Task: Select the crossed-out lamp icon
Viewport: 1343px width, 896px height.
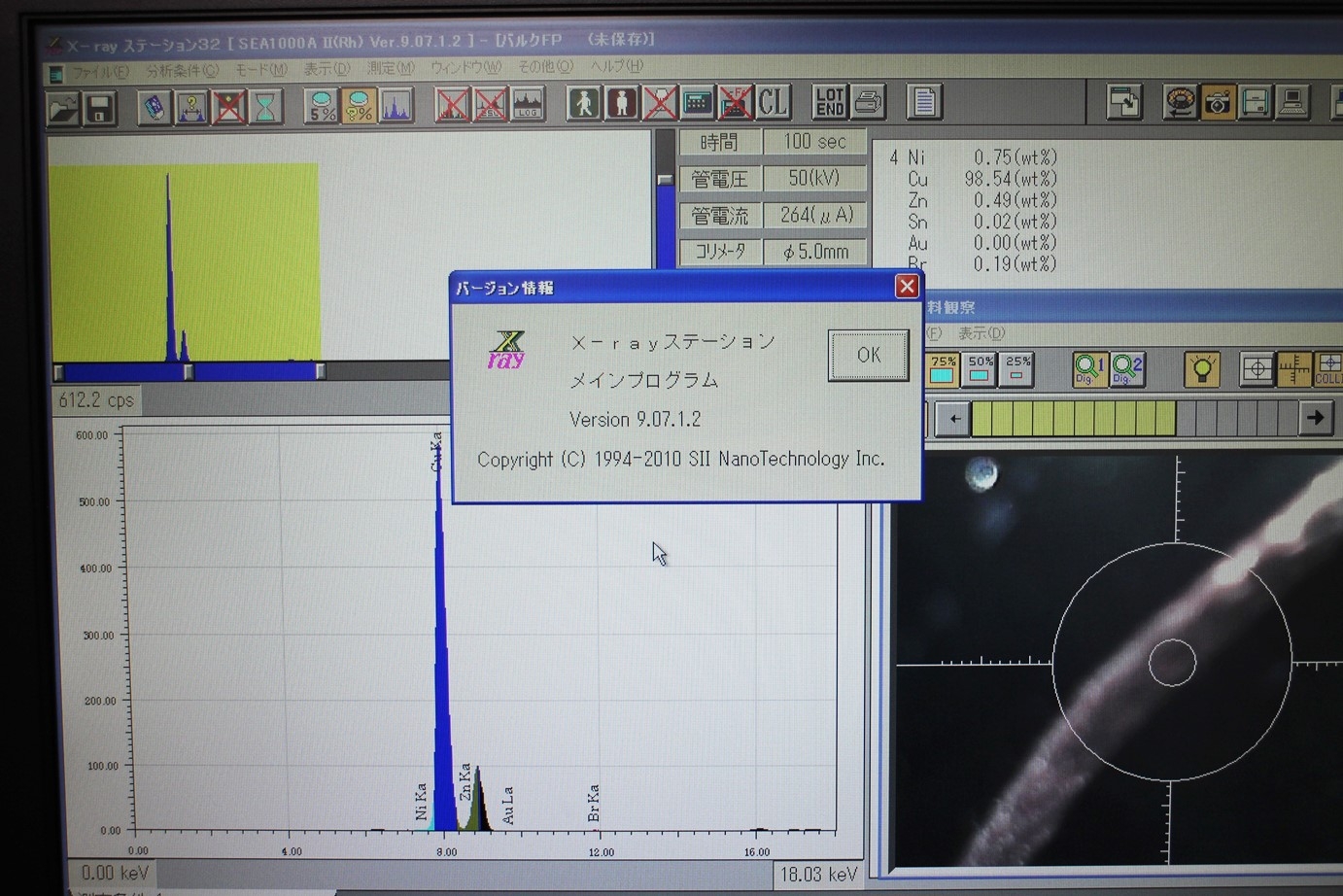Action: point(660,103)
